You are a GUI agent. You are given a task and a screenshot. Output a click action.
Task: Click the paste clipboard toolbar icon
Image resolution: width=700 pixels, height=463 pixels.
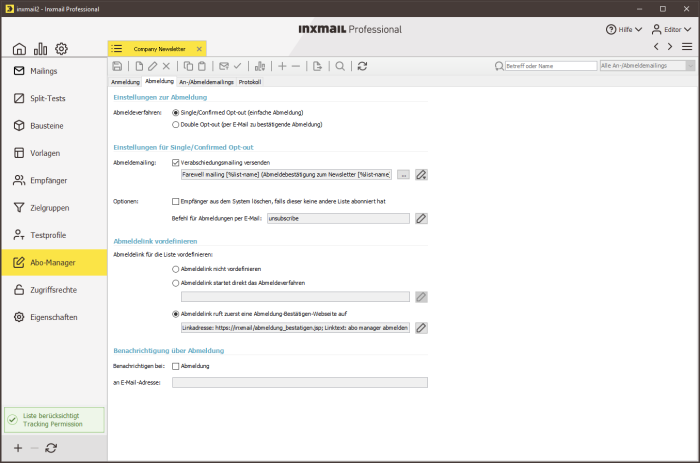[202, 66]
